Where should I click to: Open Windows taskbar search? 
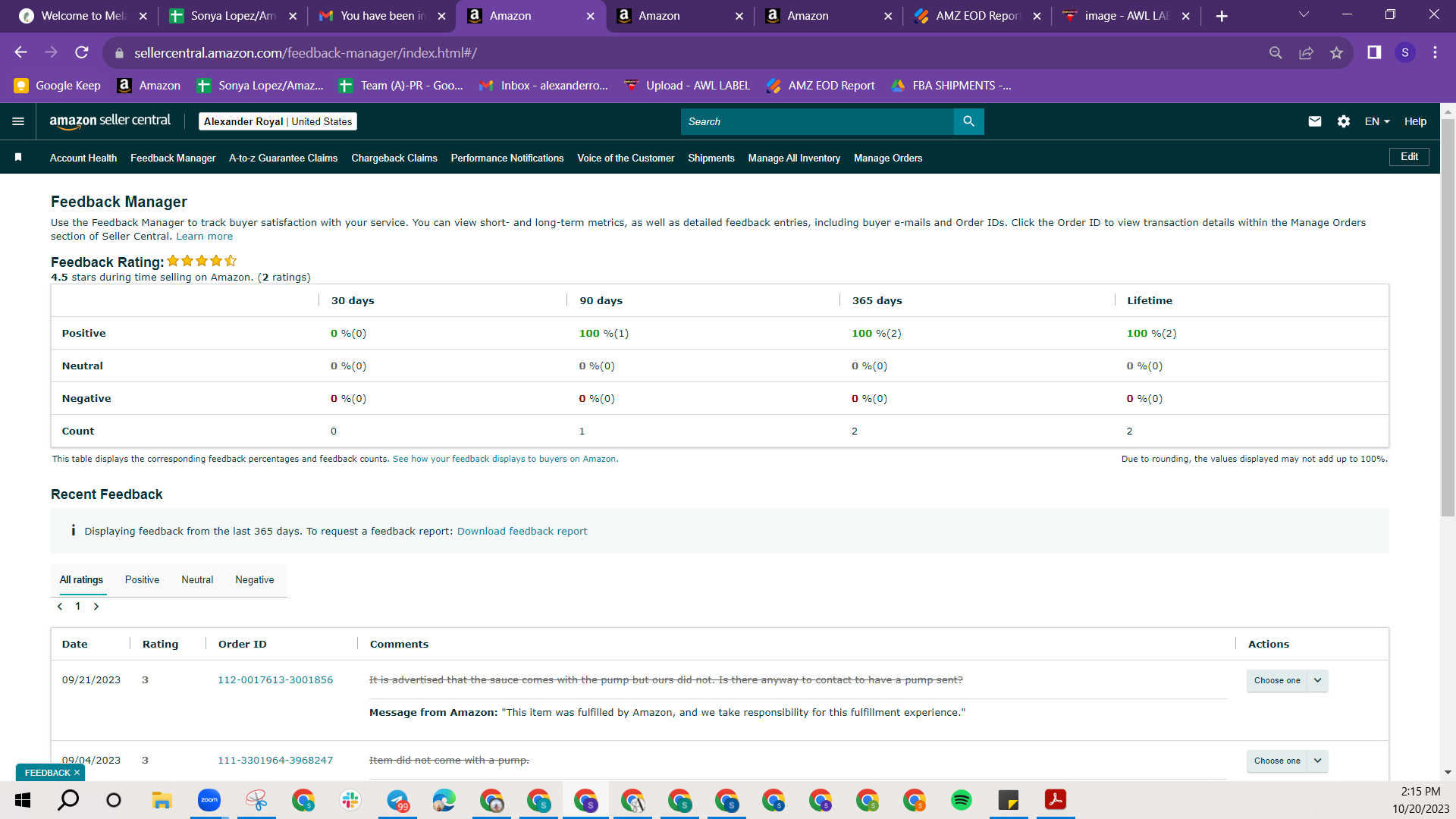[x=68, y=800]
